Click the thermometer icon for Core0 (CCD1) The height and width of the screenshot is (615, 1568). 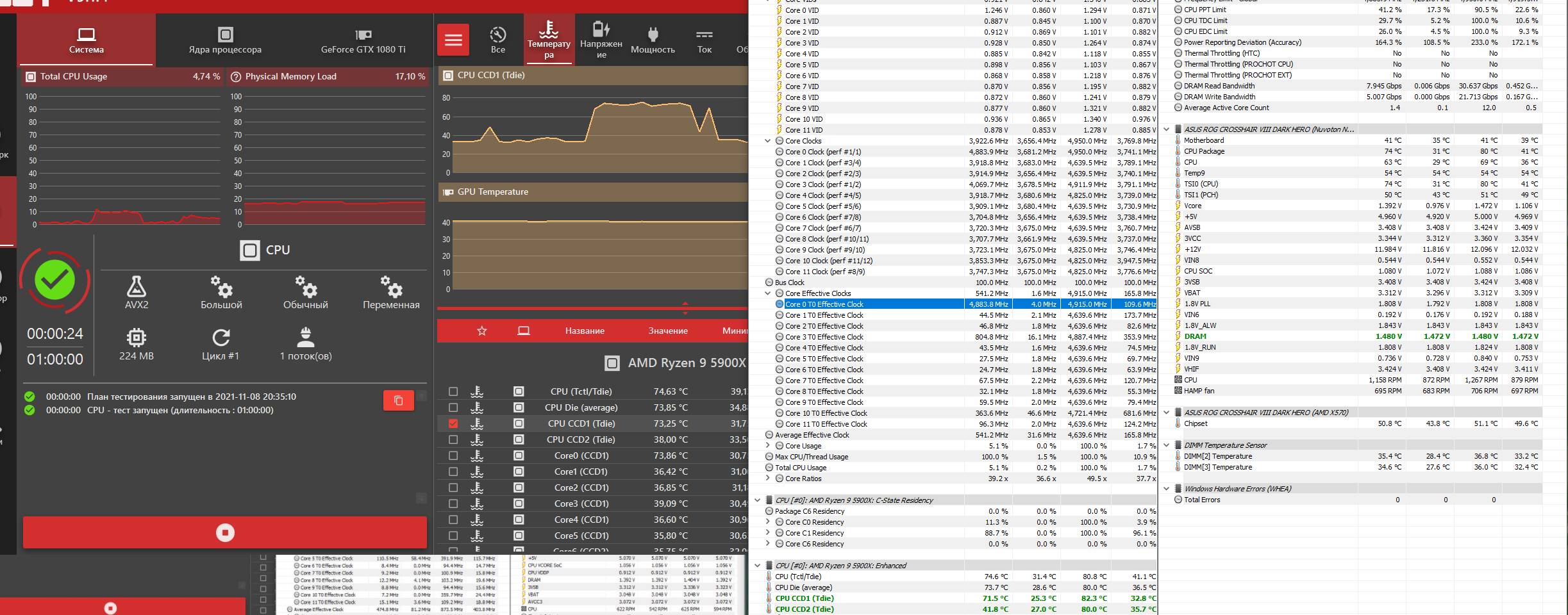click(x=477, y=455)
